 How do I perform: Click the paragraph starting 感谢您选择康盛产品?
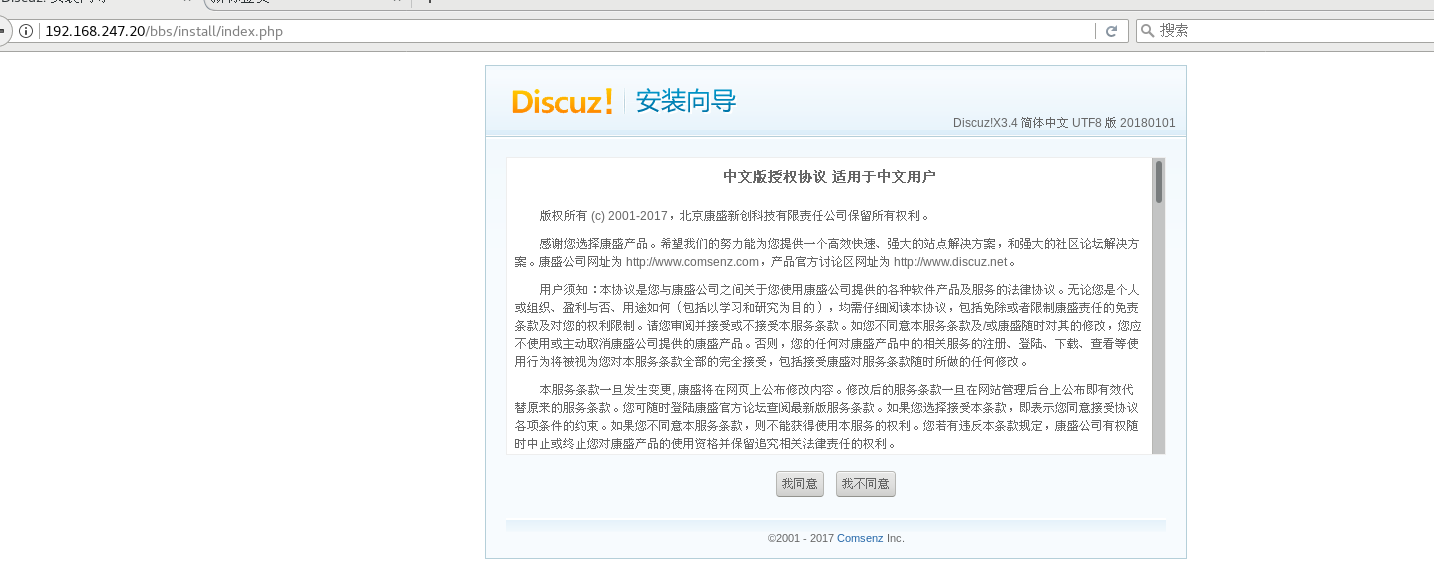coord(827,253)
